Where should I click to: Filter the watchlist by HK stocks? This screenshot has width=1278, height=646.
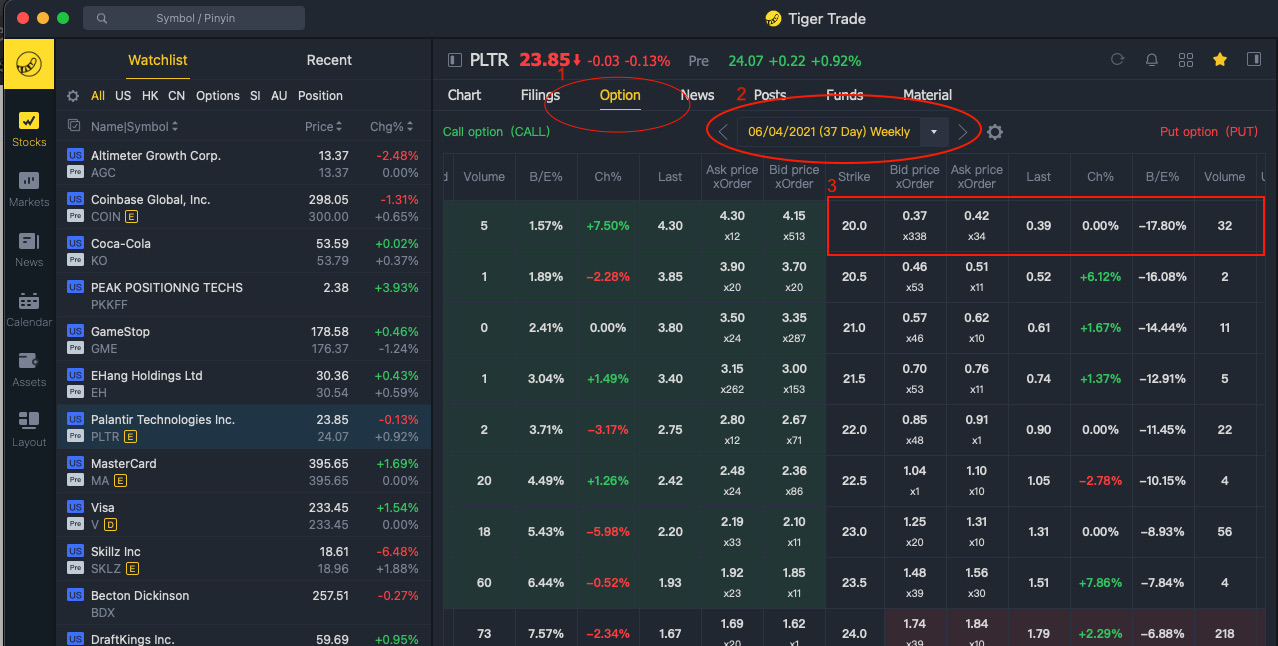(150, 96)
